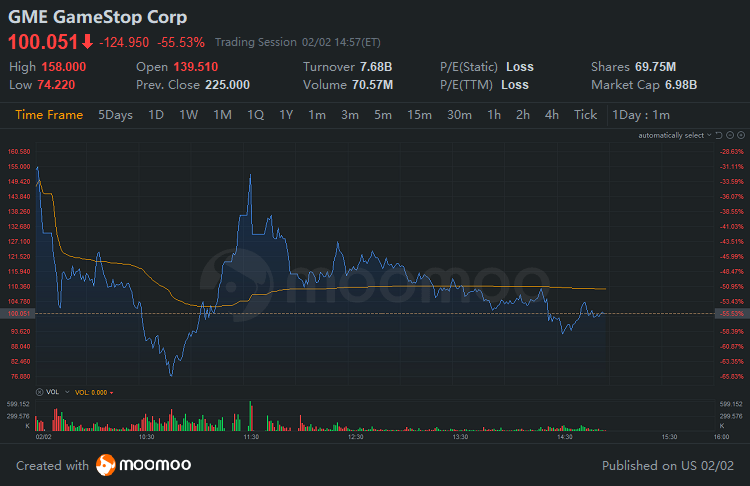This screenshot has height=486, width=750.
Task: Click the zoom in circle chart icon
Action: 741,135
